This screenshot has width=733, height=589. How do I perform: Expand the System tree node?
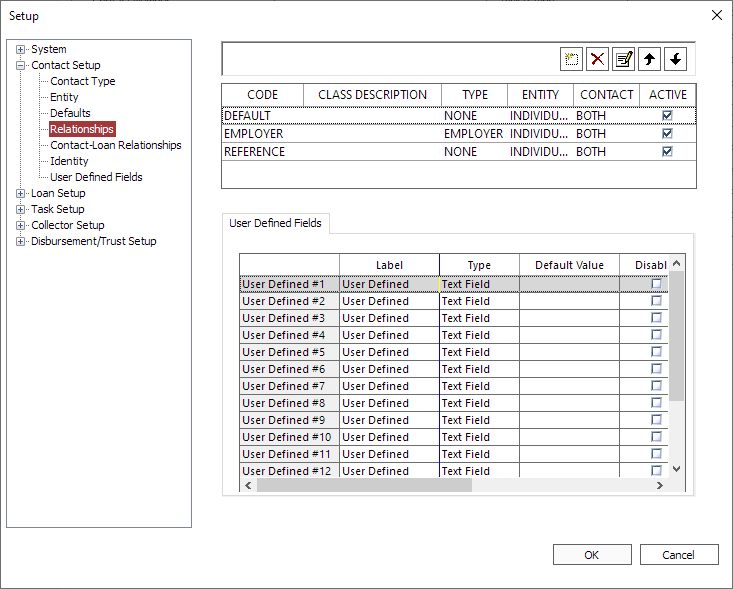(x=20, y=49)
